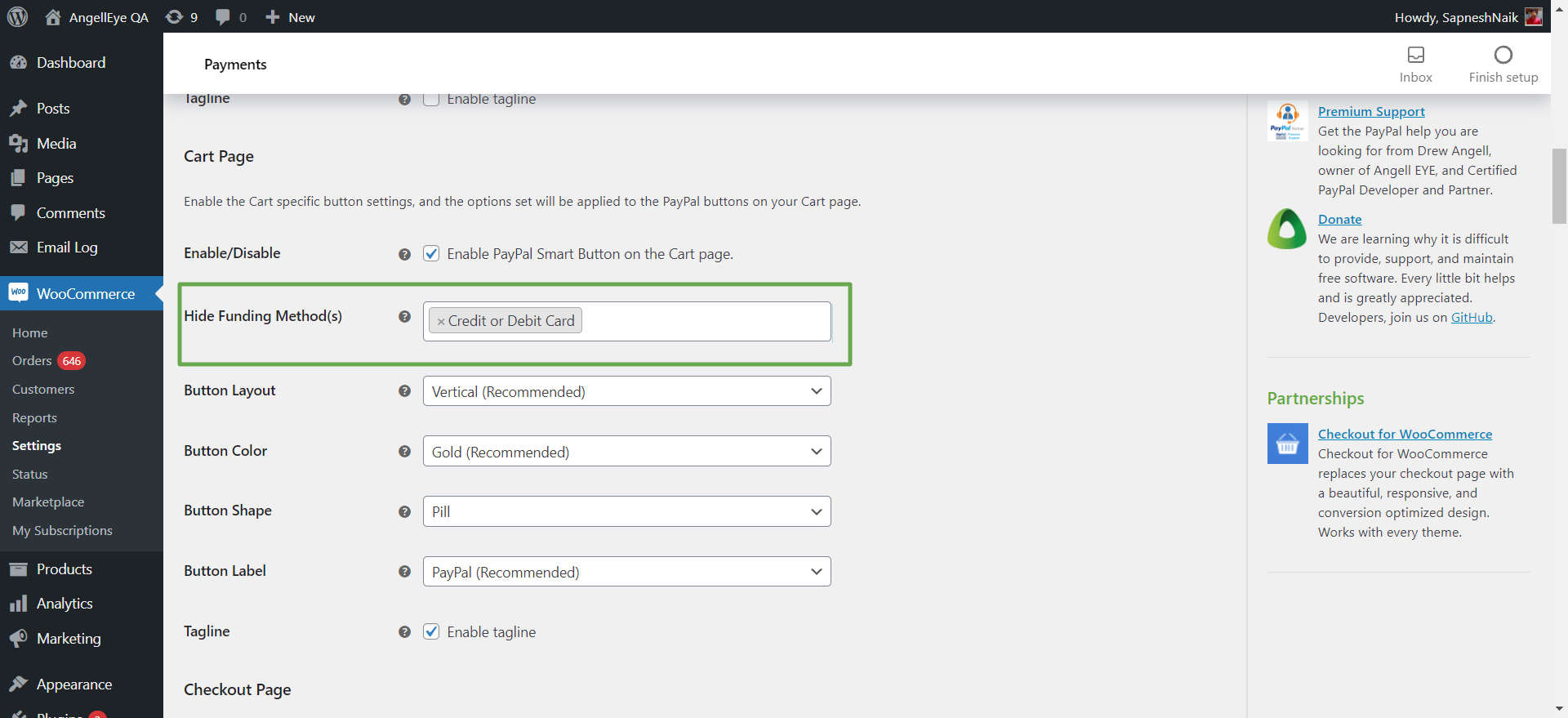
Task: Show help tip for Button Color
Action: pos(404,451)
